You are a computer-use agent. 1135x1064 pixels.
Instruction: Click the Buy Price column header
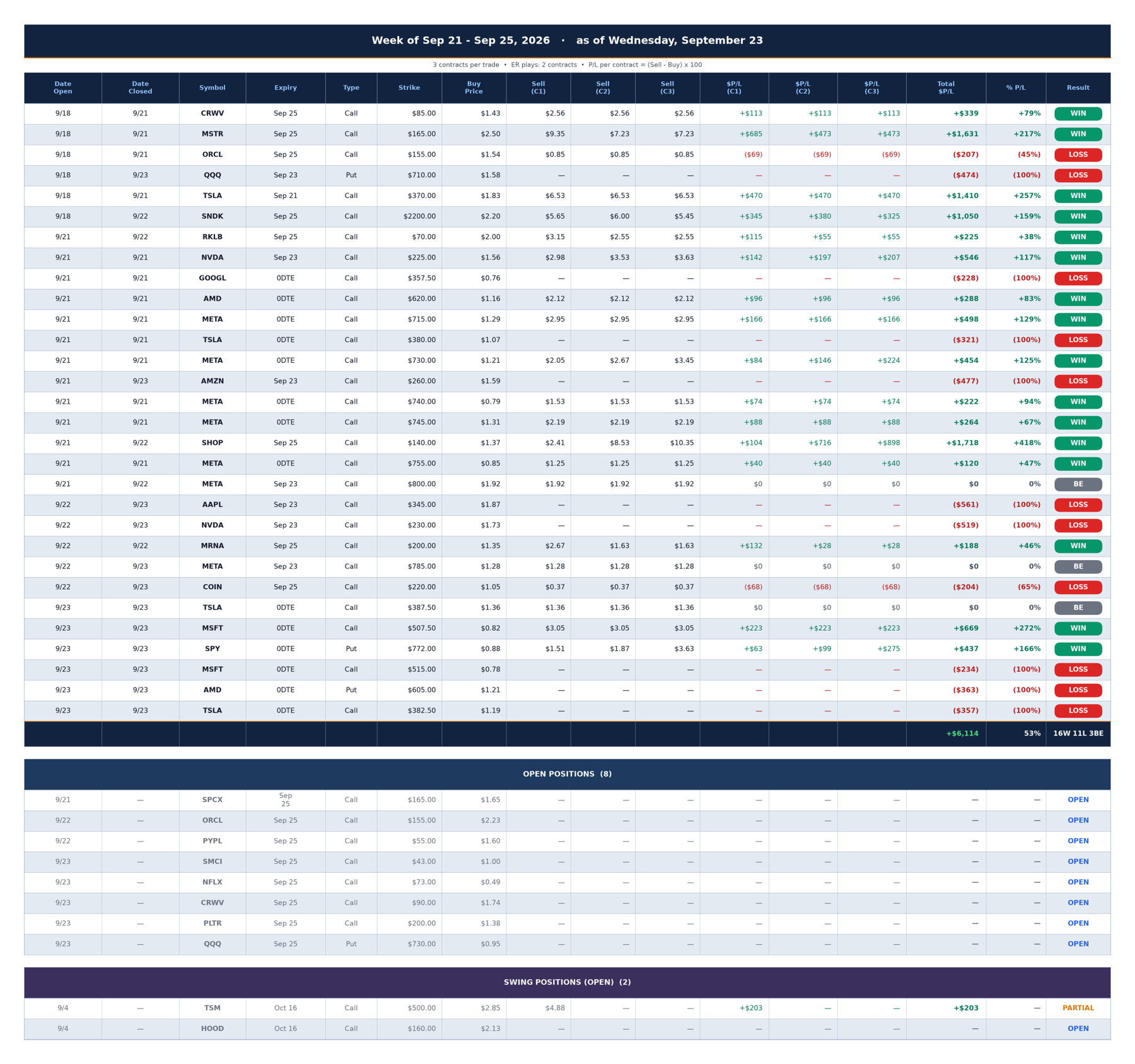474,88
